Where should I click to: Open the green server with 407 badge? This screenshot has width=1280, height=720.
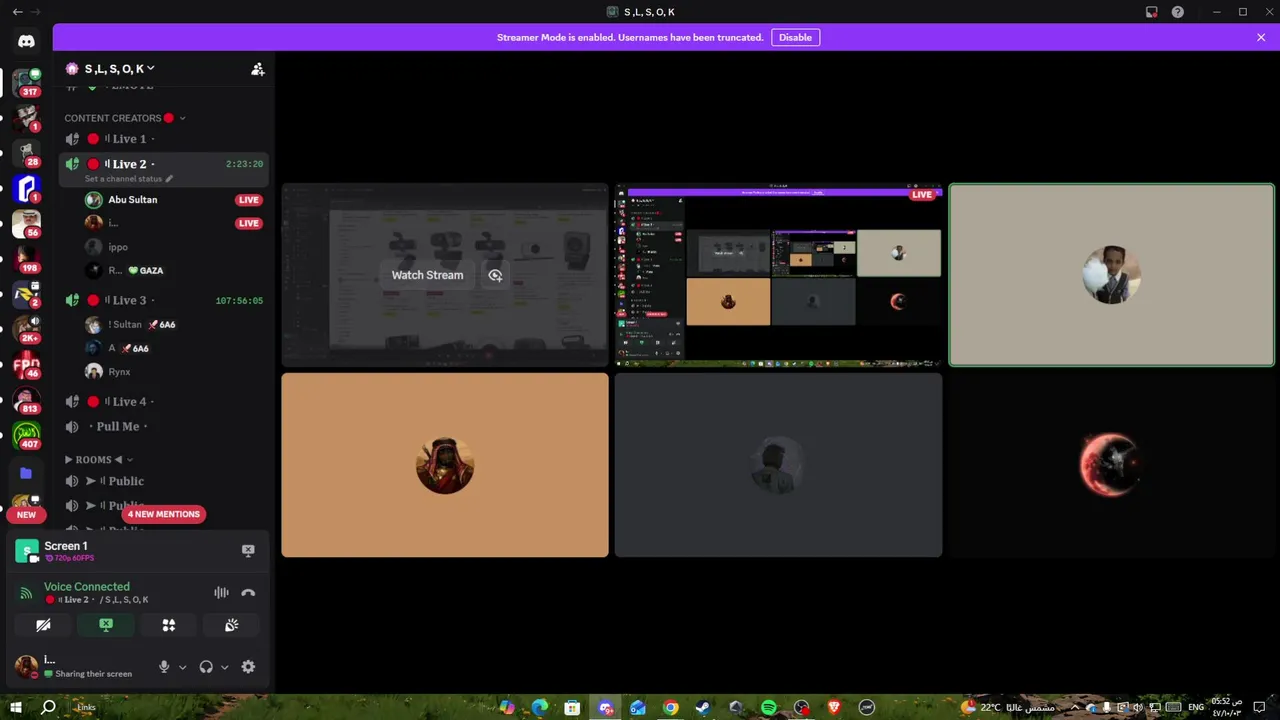pos(26,436)
